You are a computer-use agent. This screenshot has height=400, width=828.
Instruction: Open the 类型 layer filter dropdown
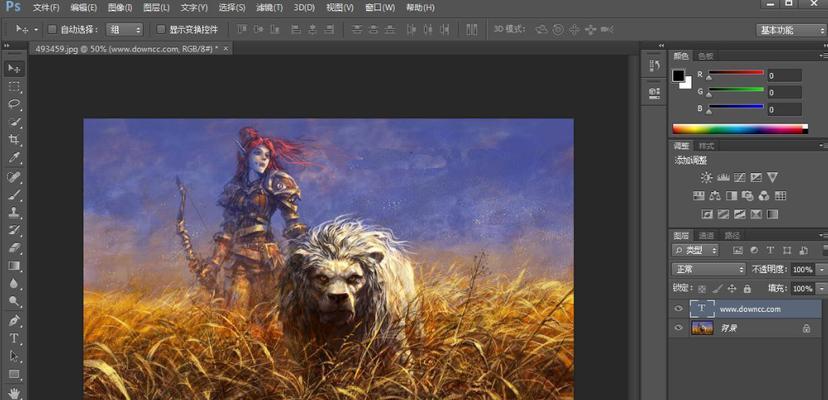click(696, 250)
